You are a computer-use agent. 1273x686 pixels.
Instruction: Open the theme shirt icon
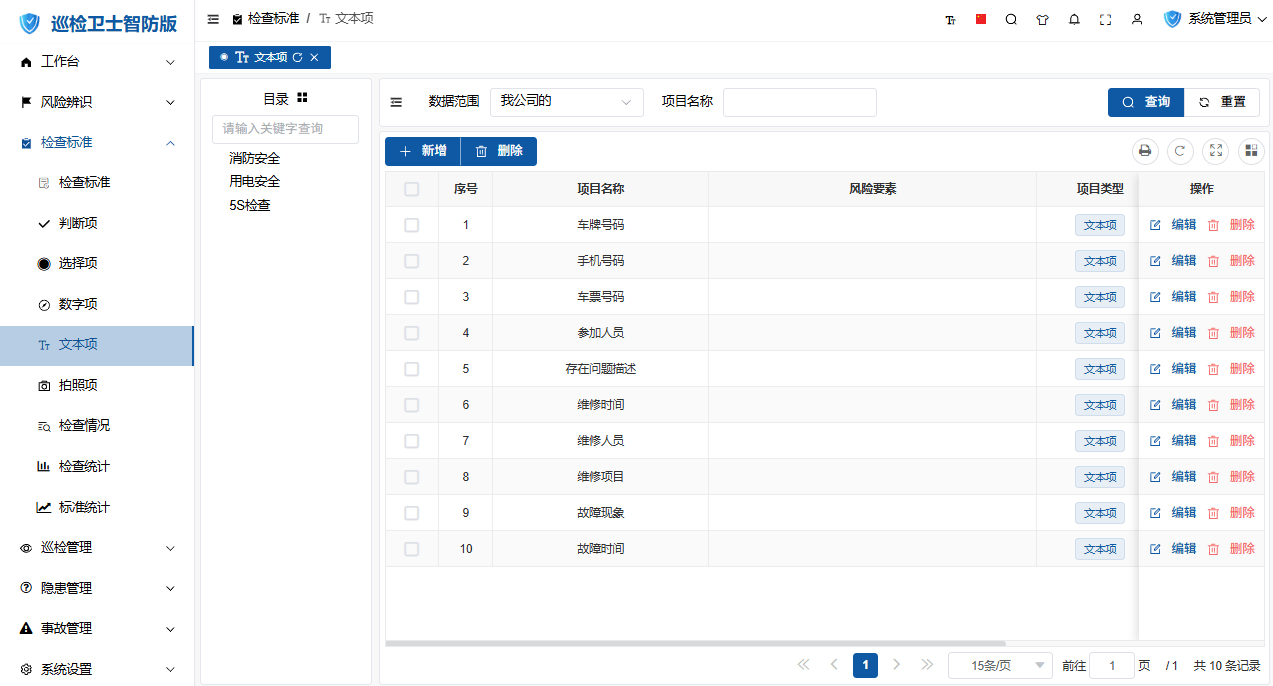(x=1043, y=19)
